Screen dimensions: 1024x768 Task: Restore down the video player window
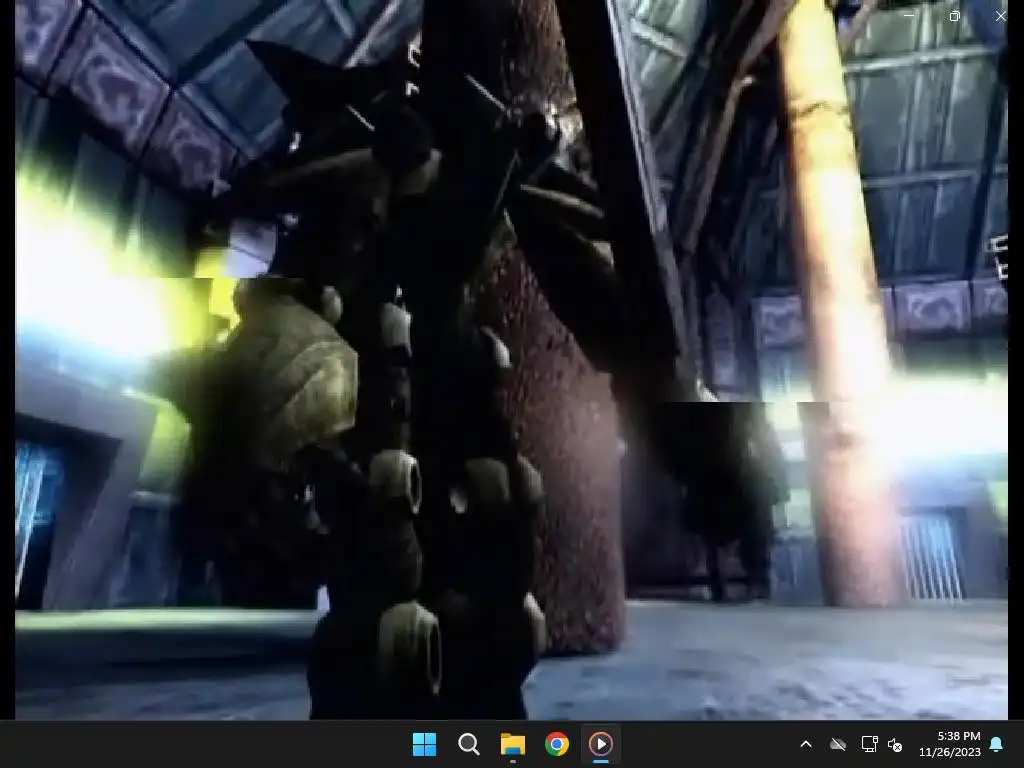coord(954,16)
